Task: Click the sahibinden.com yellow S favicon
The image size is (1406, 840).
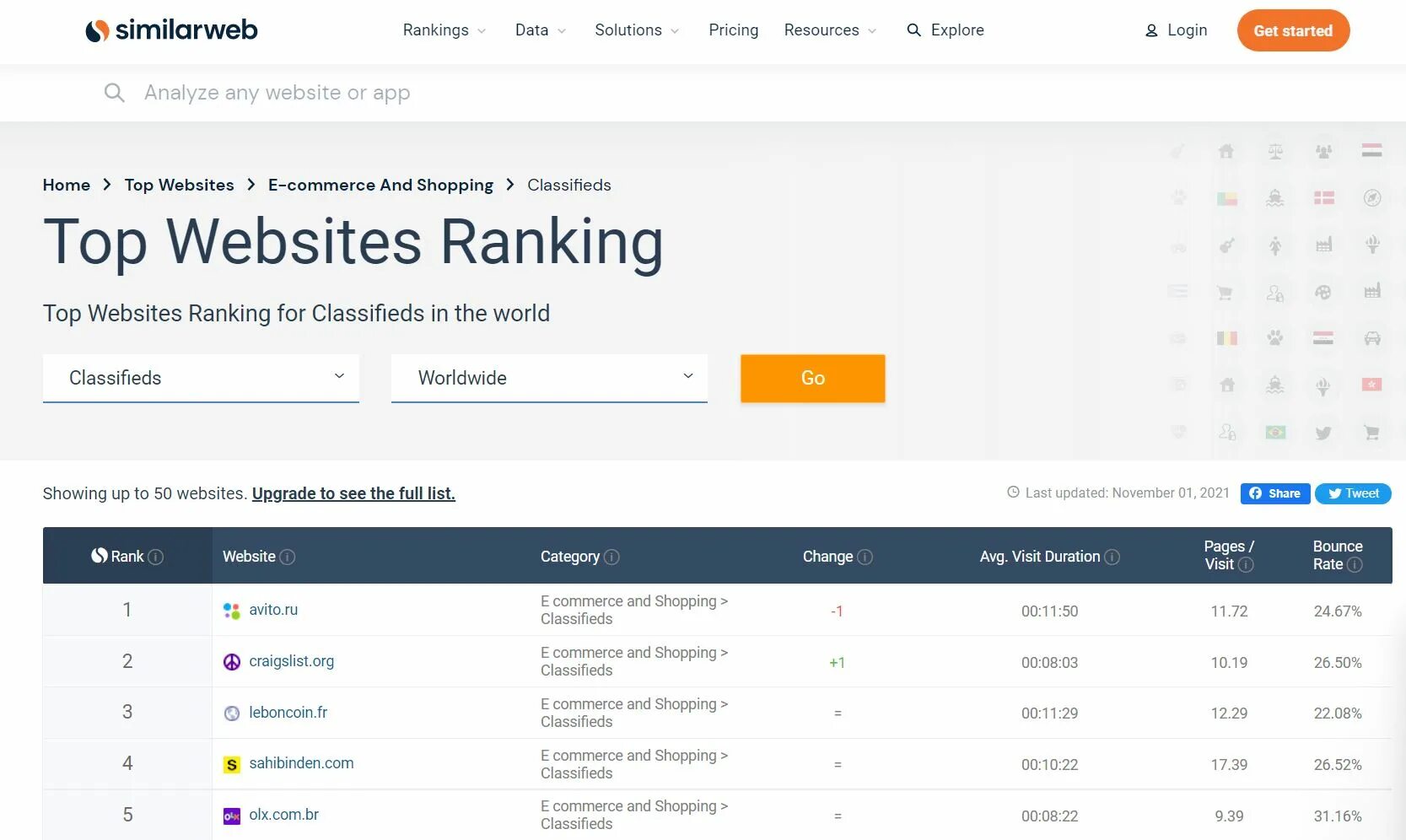Action: 232,765
